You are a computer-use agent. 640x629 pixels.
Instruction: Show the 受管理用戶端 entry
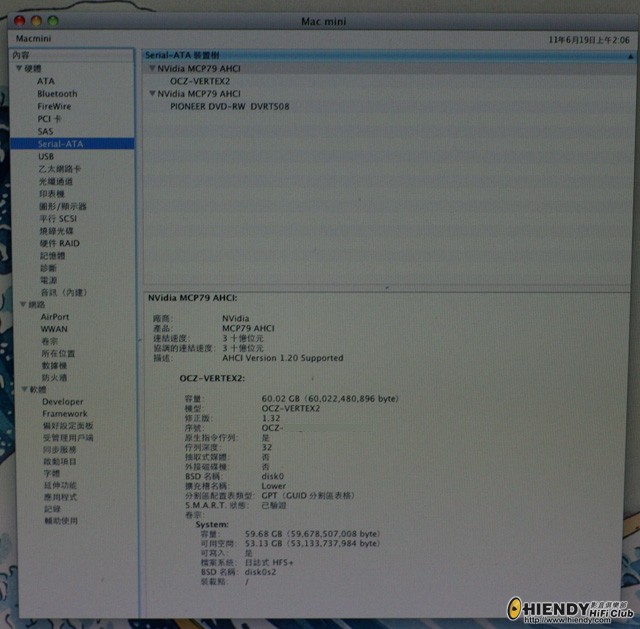[68, 438]
